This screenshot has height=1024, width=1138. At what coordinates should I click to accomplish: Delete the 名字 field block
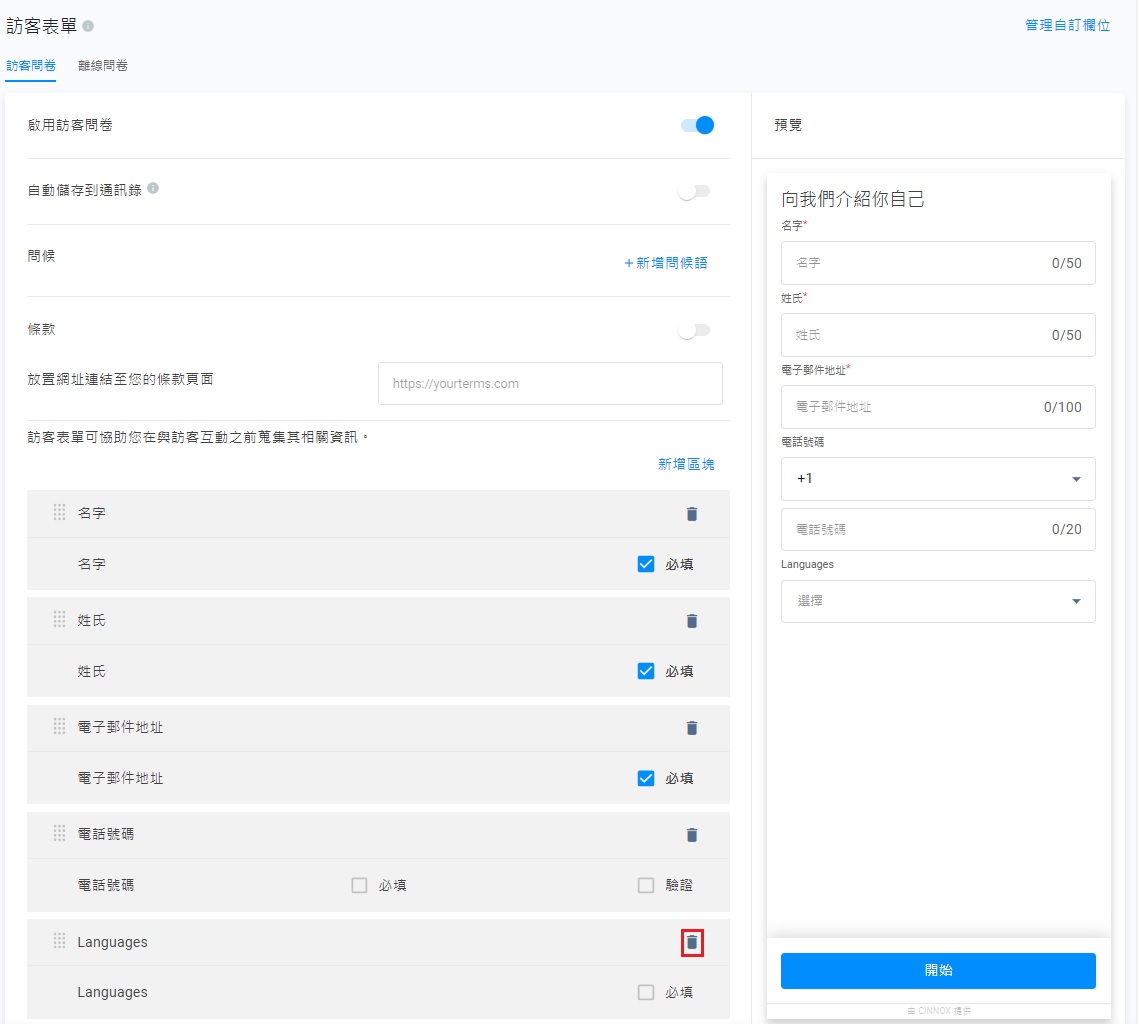point(691,514)
